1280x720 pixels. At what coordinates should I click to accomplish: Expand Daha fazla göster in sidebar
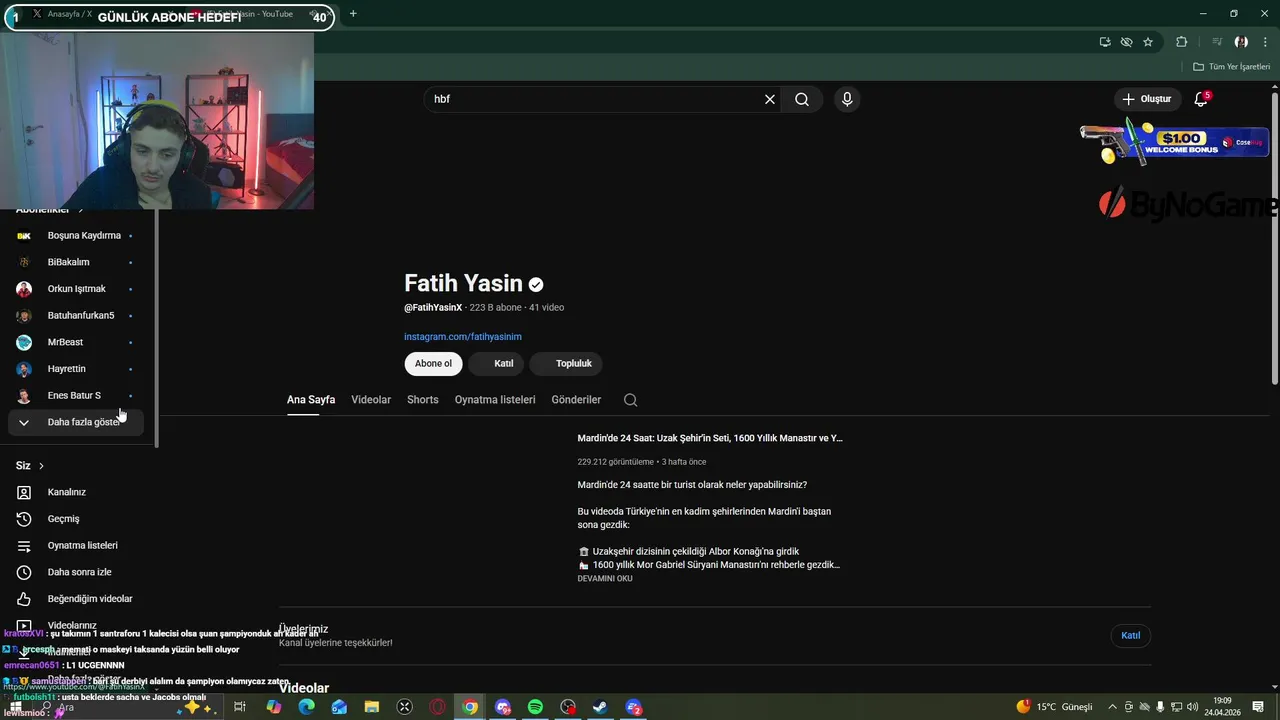pos(78,422)
